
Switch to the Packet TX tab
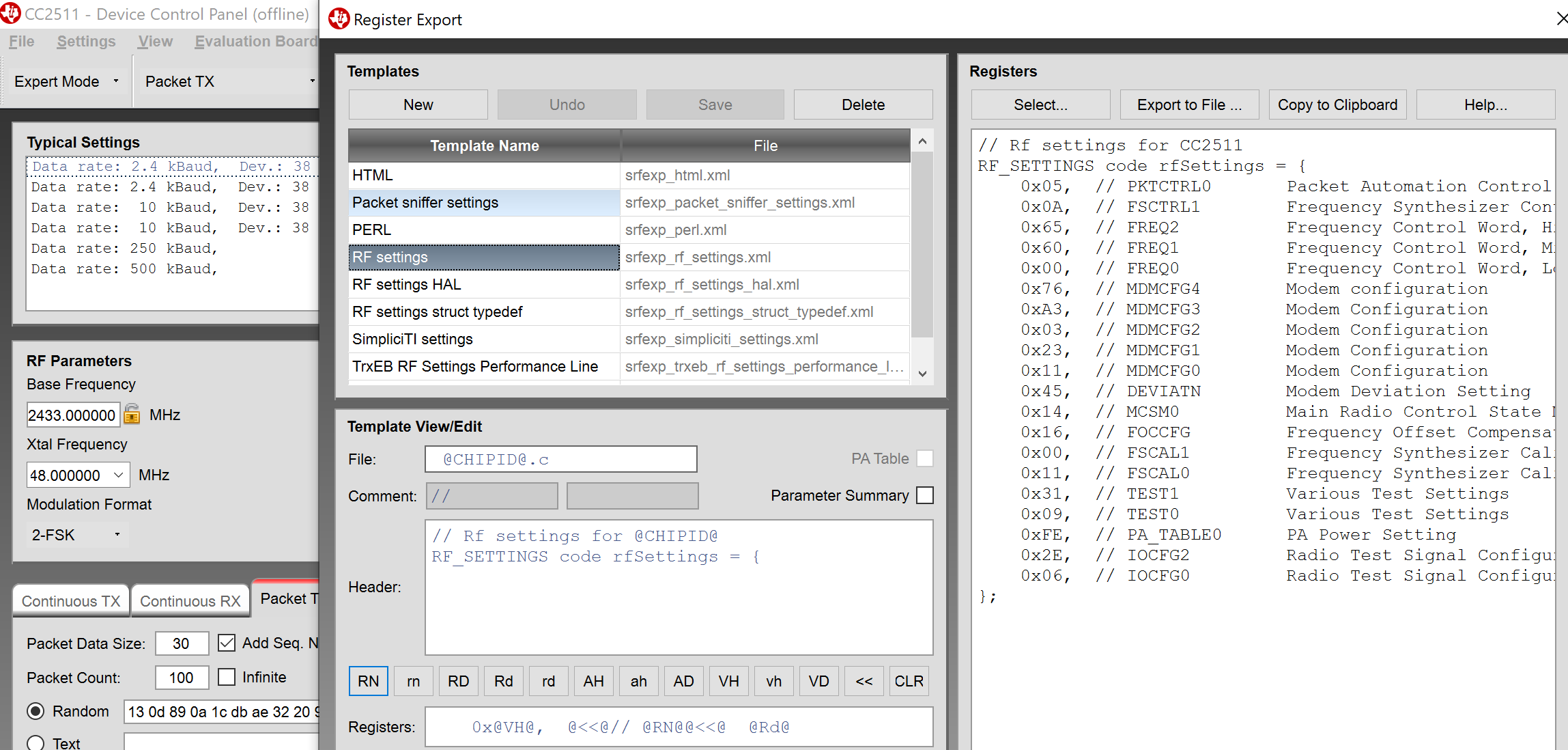point(287,598)
